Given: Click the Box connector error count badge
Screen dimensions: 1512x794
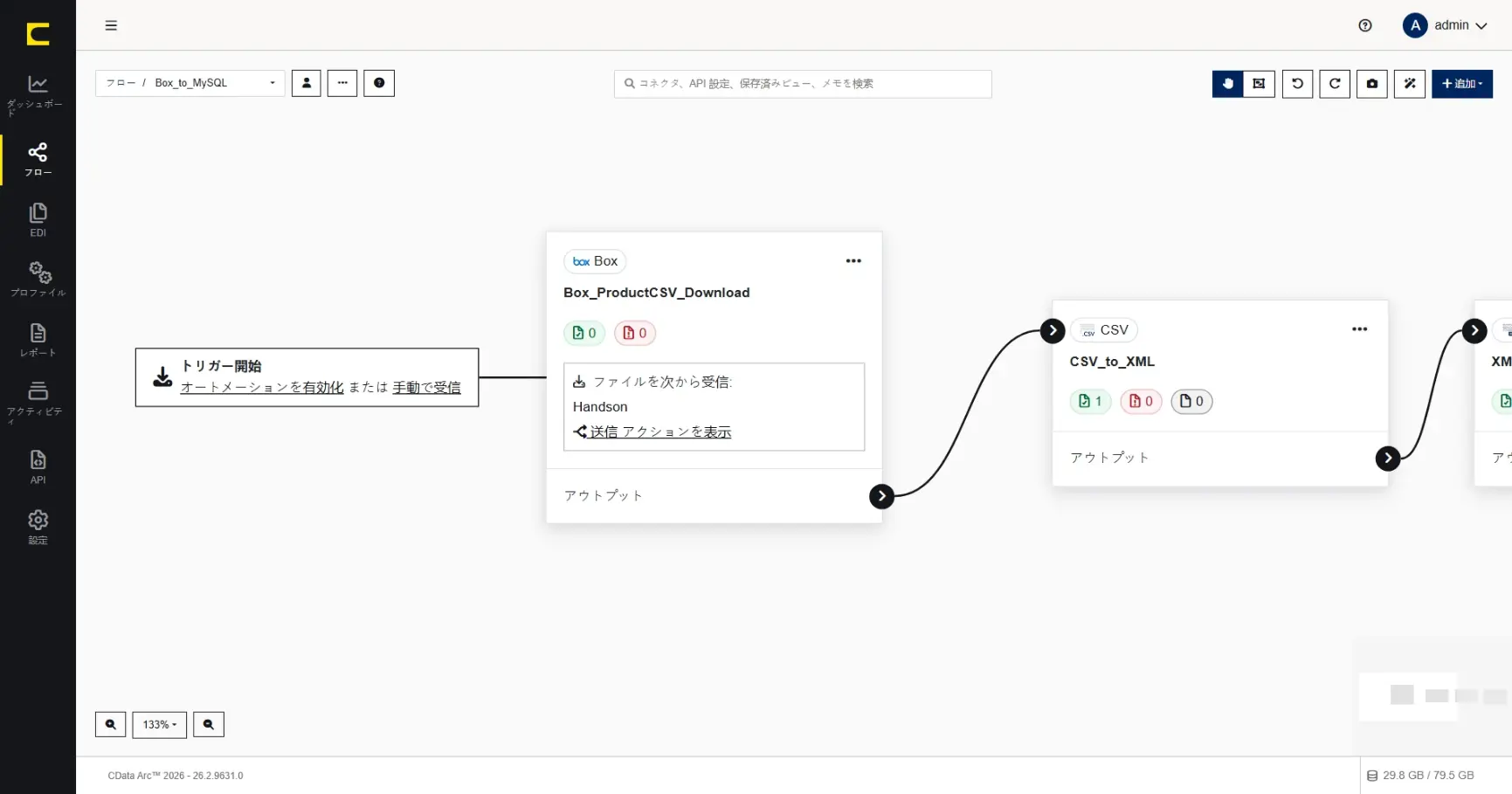Looking at the screenshot, I should coord(635,333).
